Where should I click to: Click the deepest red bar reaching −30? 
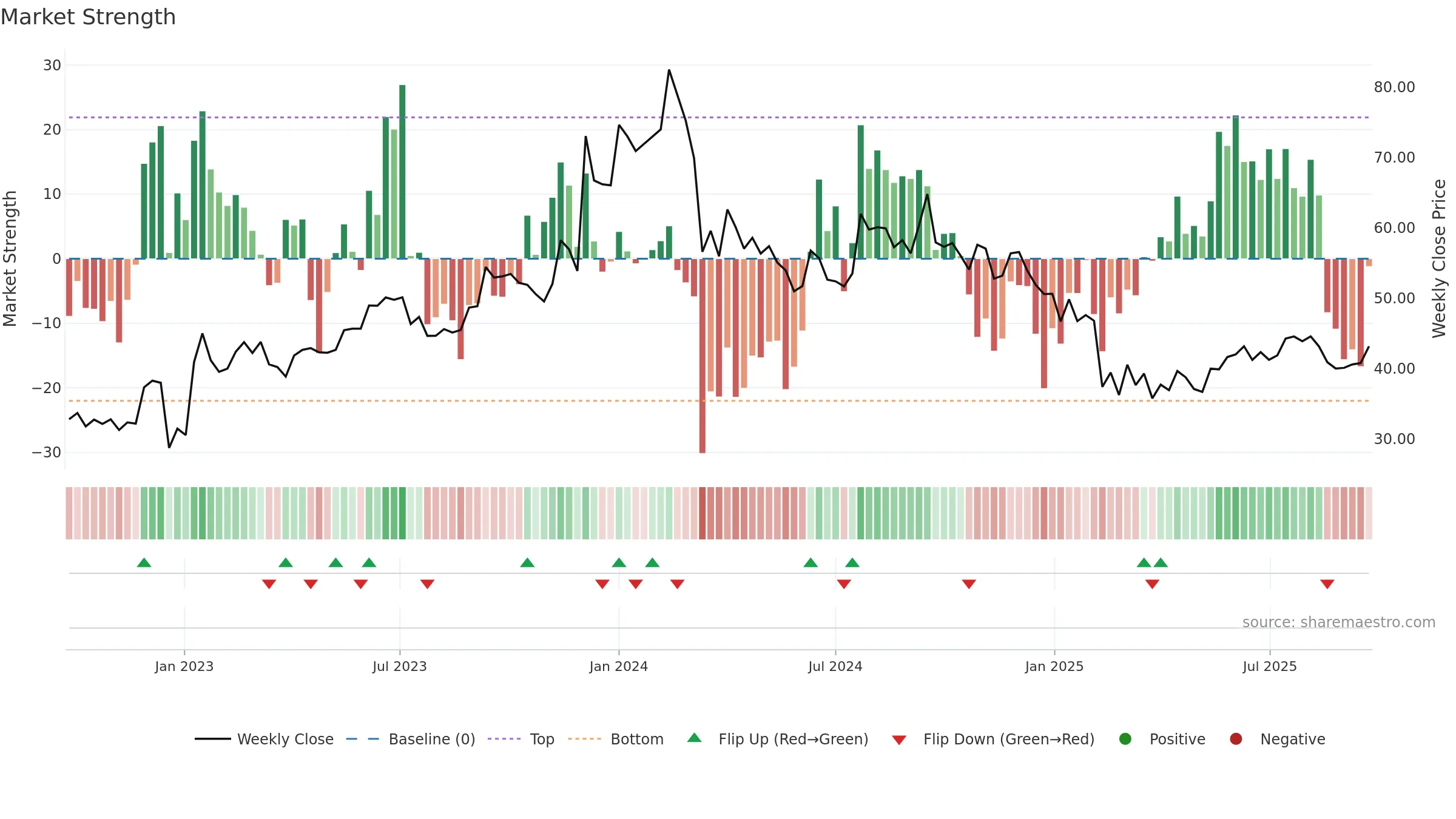pos(702,356)
